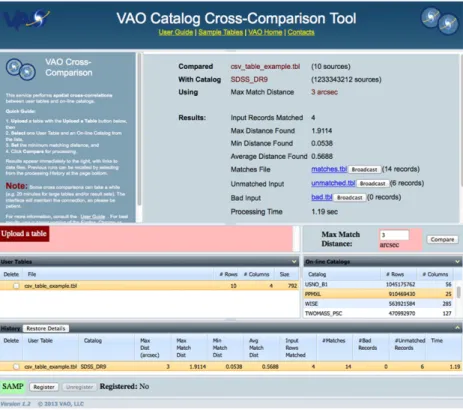The image size is (463, 410).
Task: Select the TWOMASS_PSC catalog row
Action: 378,313
